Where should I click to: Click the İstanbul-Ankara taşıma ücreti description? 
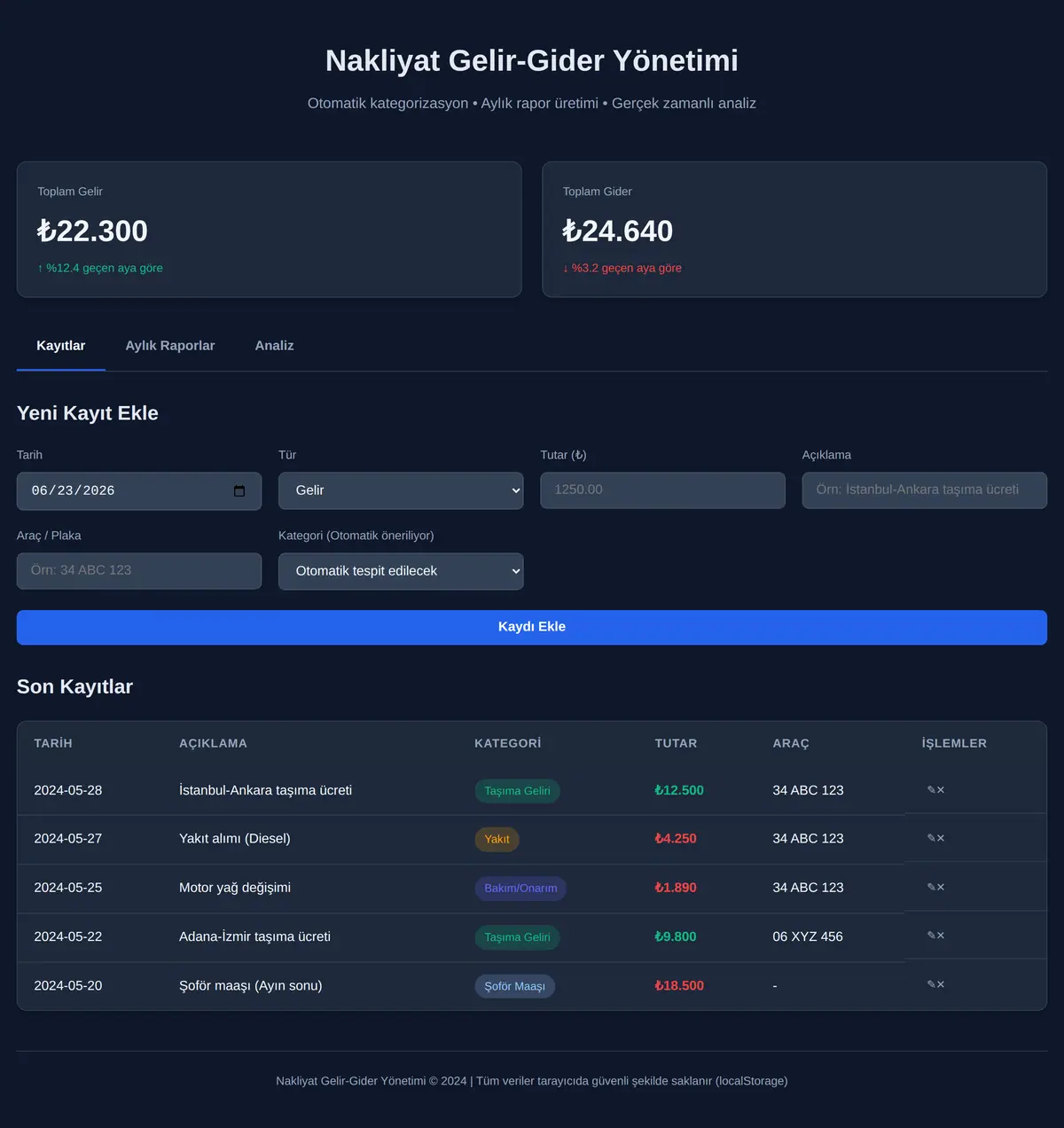(x=265, y=790)
